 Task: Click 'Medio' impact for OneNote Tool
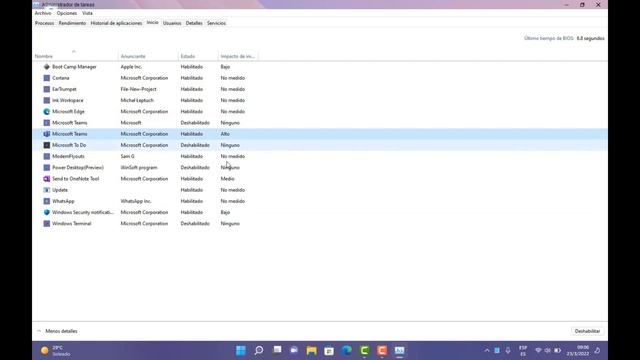227,179
